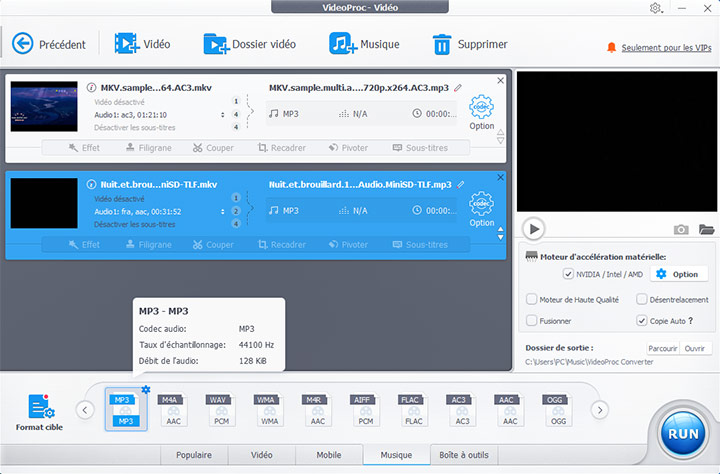
Task: Follow Seulement pour les VIPs link
Action: click(666, 48)
